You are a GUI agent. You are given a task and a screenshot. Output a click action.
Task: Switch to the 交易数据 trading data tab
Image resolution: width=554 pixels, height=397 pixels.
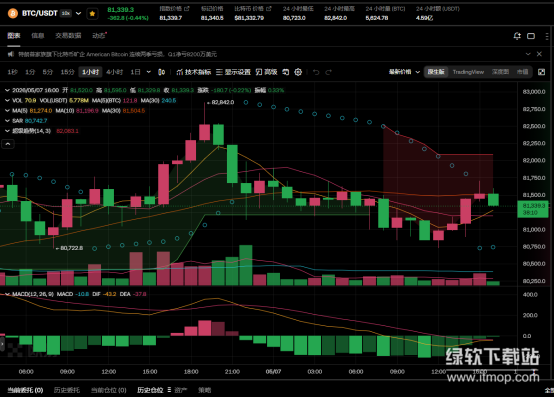point(68,35)
